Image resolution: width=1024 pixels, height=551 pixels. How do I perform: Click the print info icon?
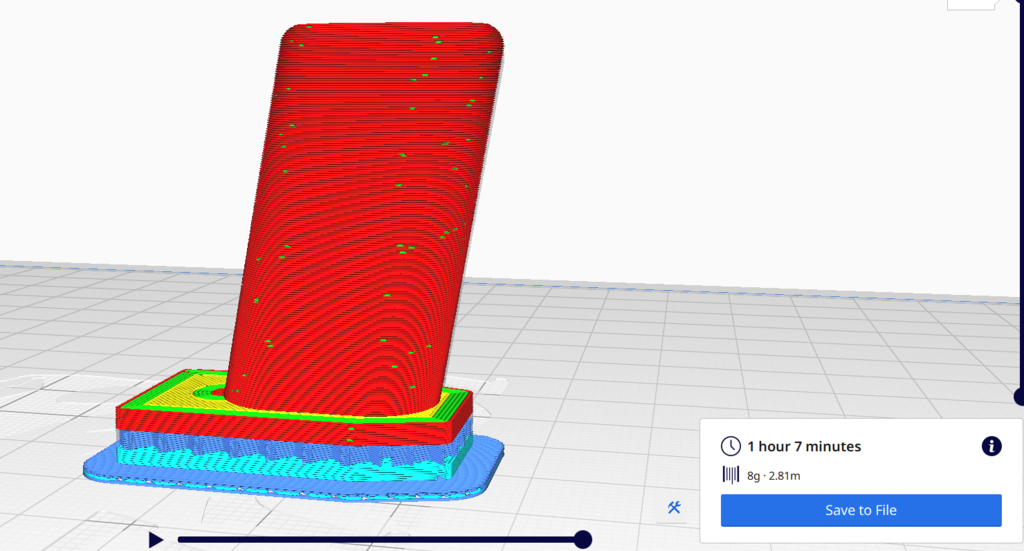991,446
